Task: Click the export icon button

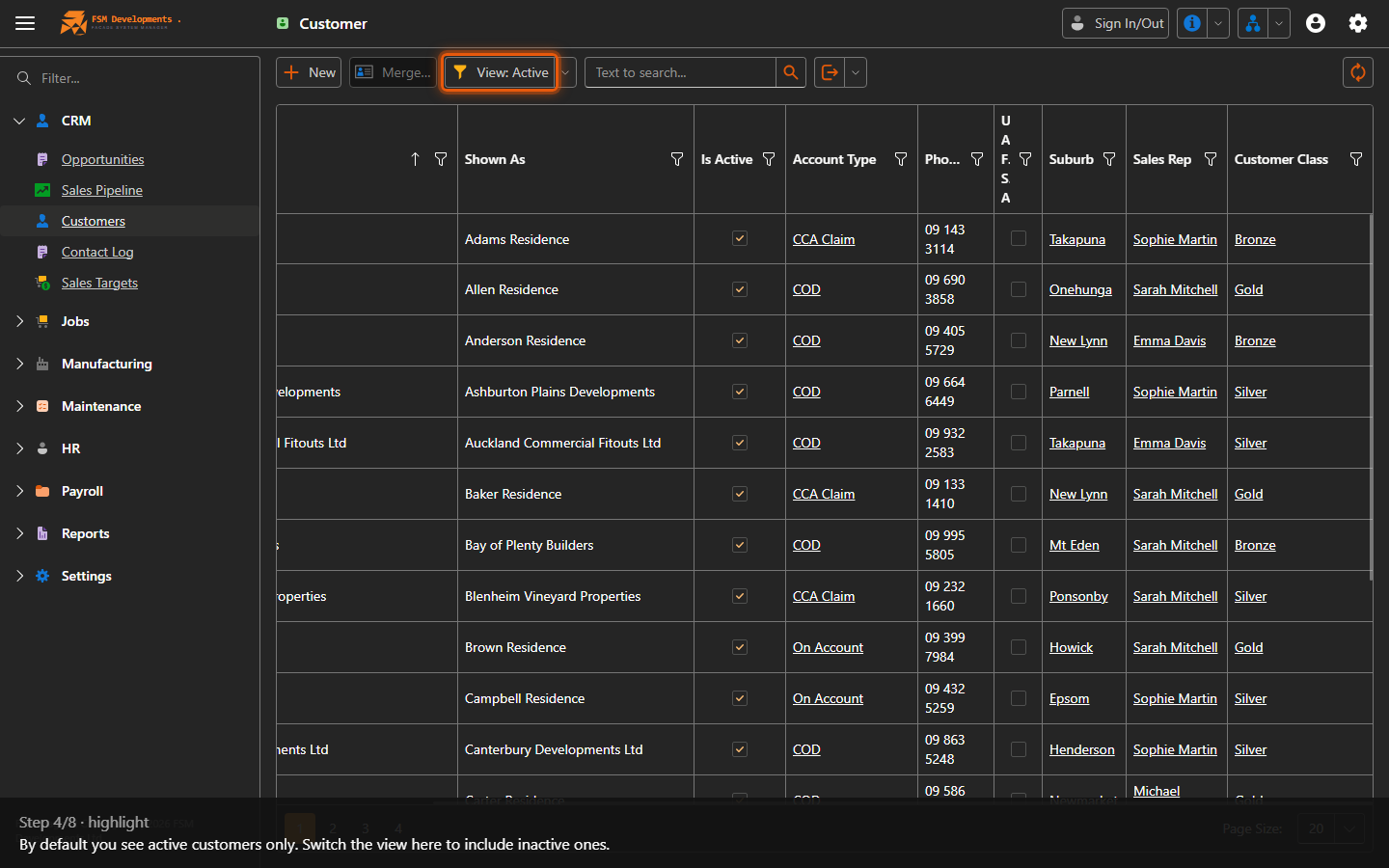Action: coord(830,72)
